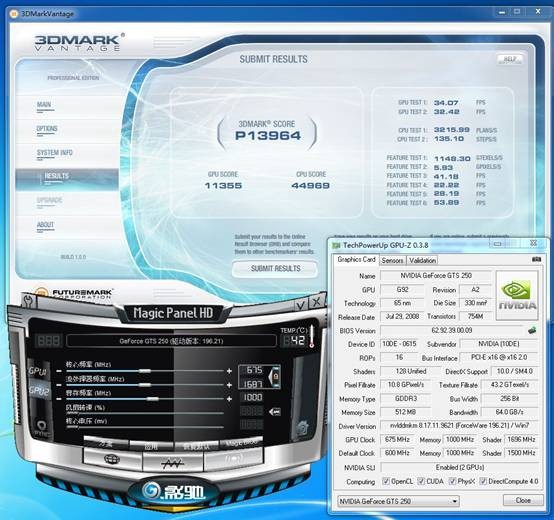The height and width of the screenshot is (520, 554).
Task: Open the System Info menu item
Action: click(x=55, y=153)
